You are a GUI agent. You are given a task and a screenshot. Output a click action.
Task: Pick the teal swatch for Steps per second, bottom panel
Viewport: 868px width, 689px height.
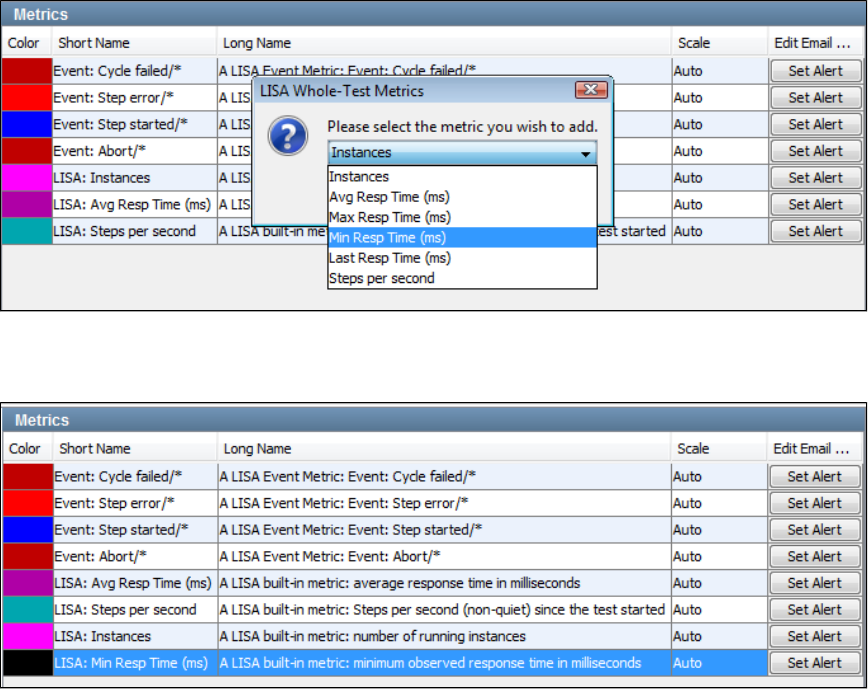point(28,609)
